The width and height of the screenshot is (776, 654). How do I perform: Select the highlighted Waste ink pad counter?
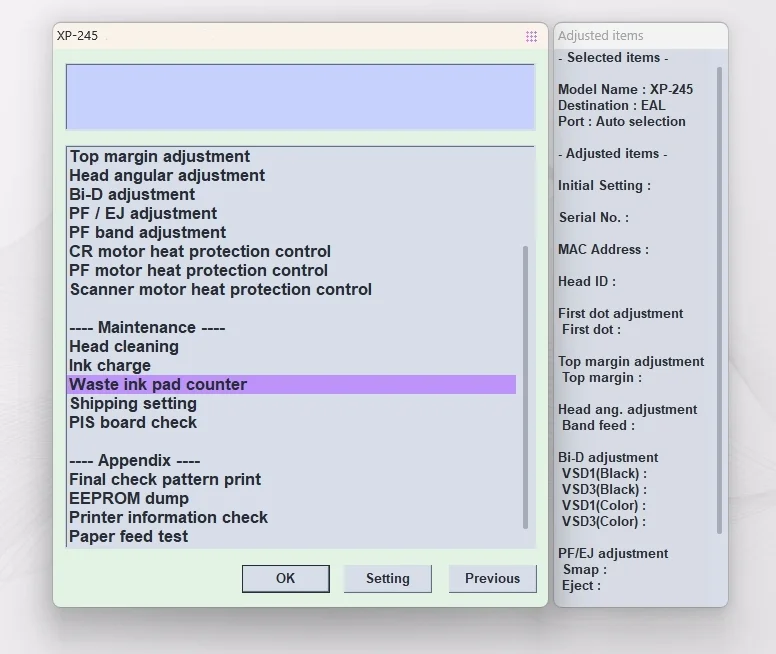click(291, 385)
